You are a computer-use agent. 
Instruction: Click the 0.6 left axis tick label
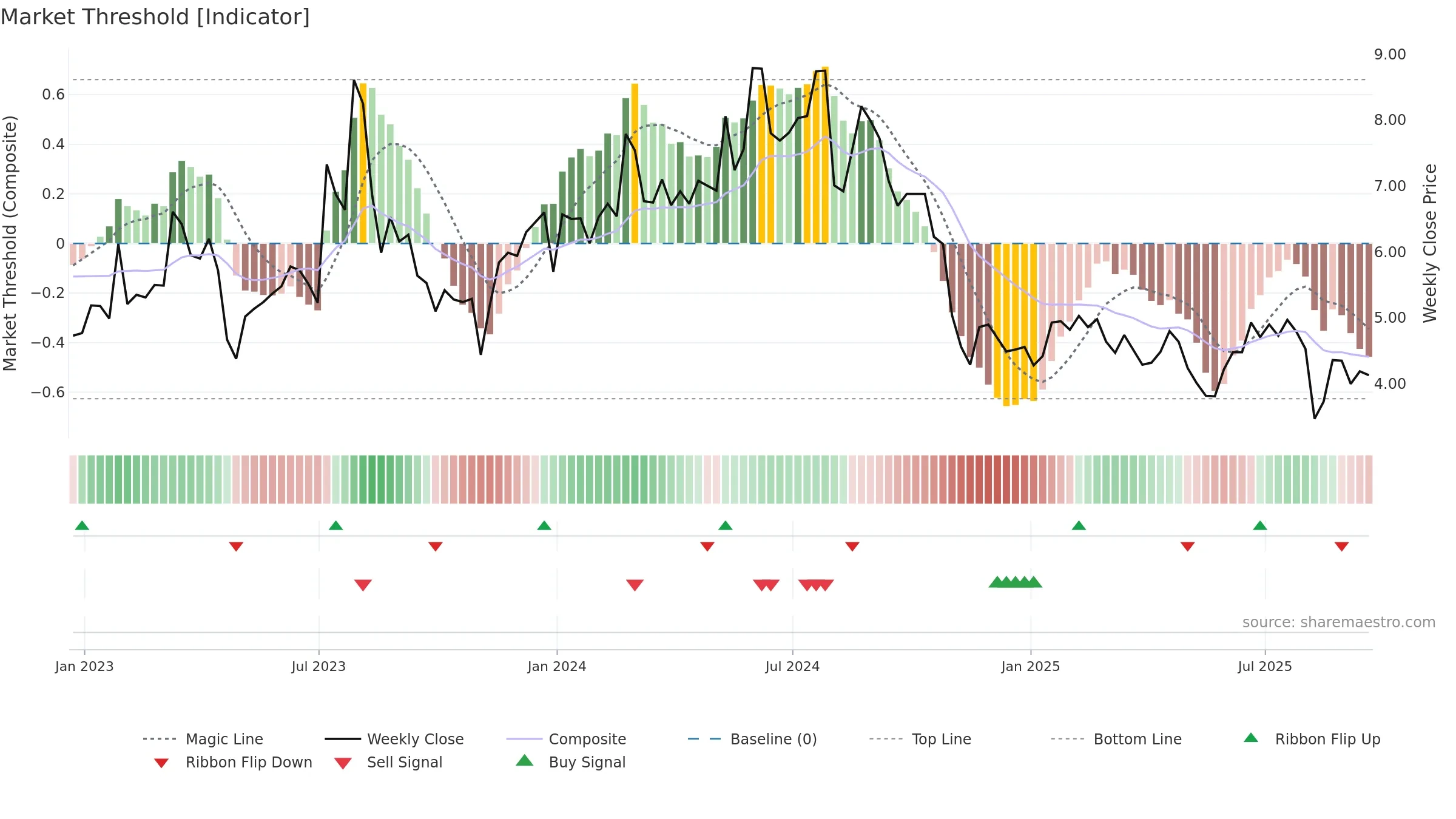53,95
